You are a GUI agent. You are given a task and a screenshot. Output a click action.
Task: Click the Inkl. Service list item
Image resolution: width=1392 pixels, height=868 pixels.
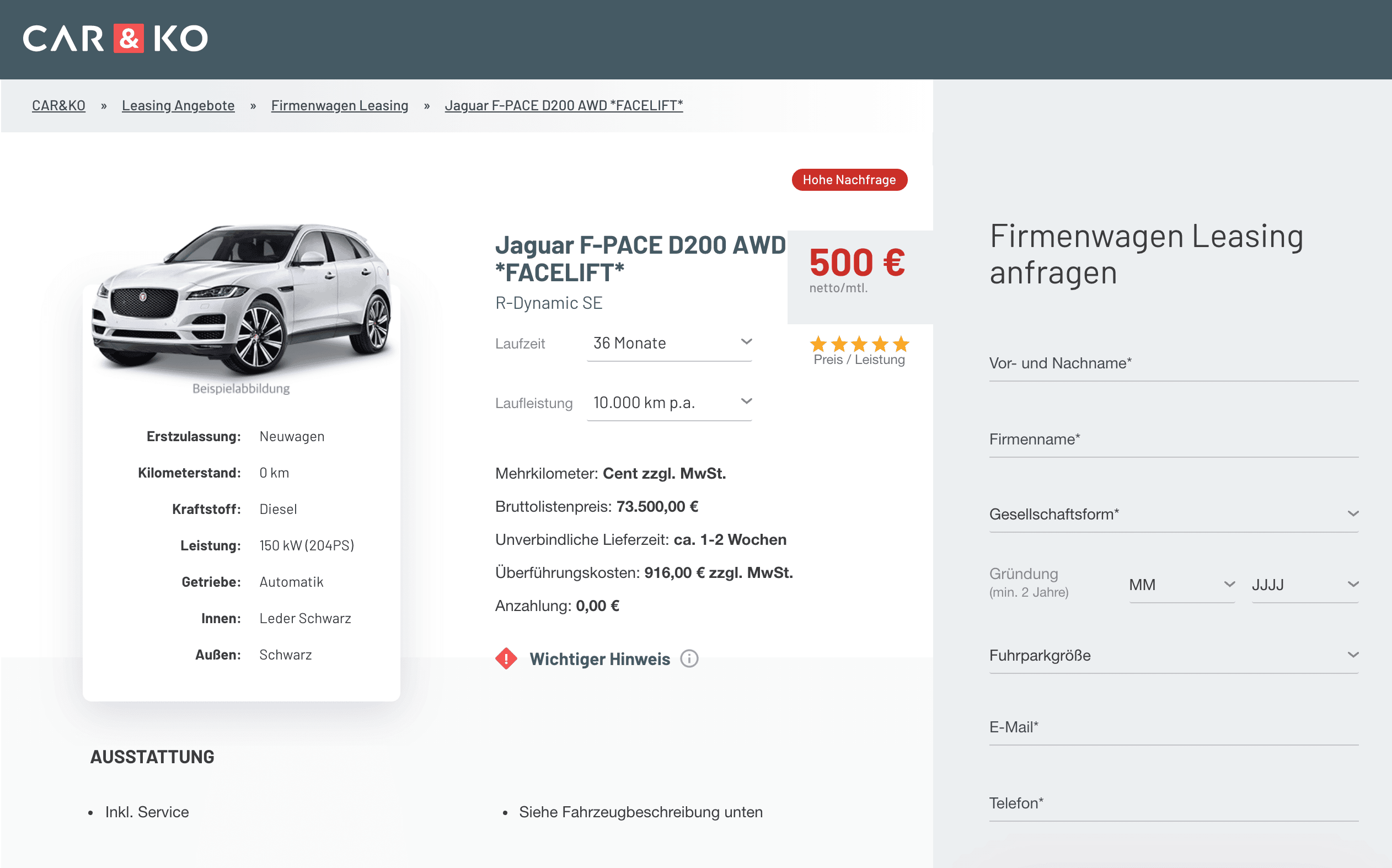pos(147,812)
